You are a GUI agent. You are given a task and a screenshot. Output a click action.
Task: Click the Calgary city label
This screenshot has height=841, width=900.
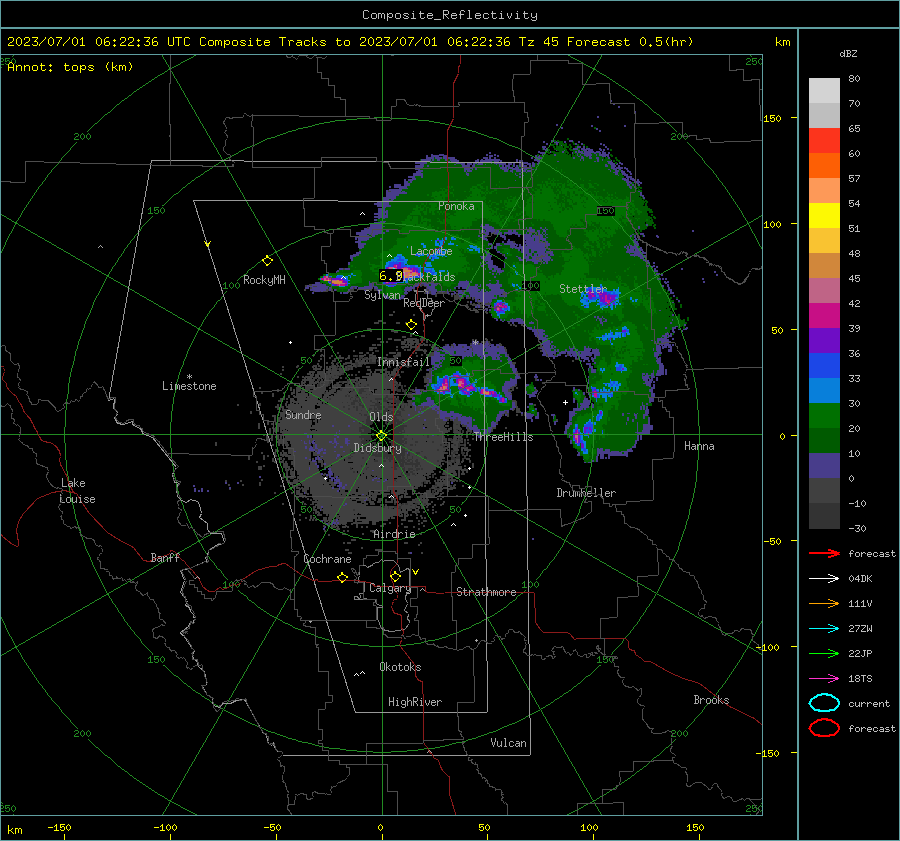point(390,588)
